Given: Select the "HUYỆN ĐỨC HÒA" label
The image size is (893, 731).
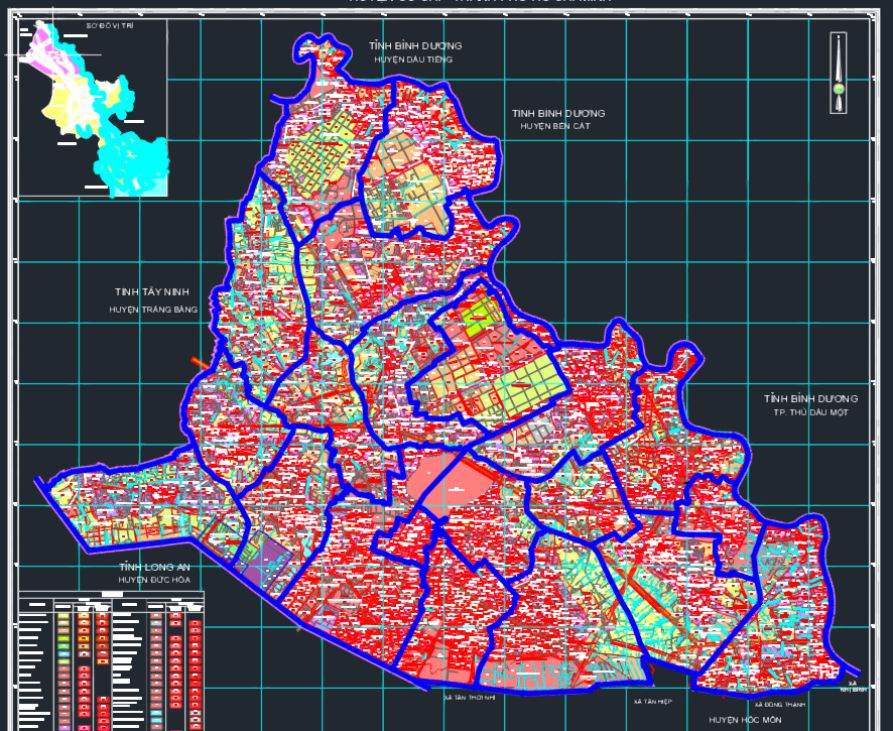Looking at the screenshot, I should pos(155,580).
